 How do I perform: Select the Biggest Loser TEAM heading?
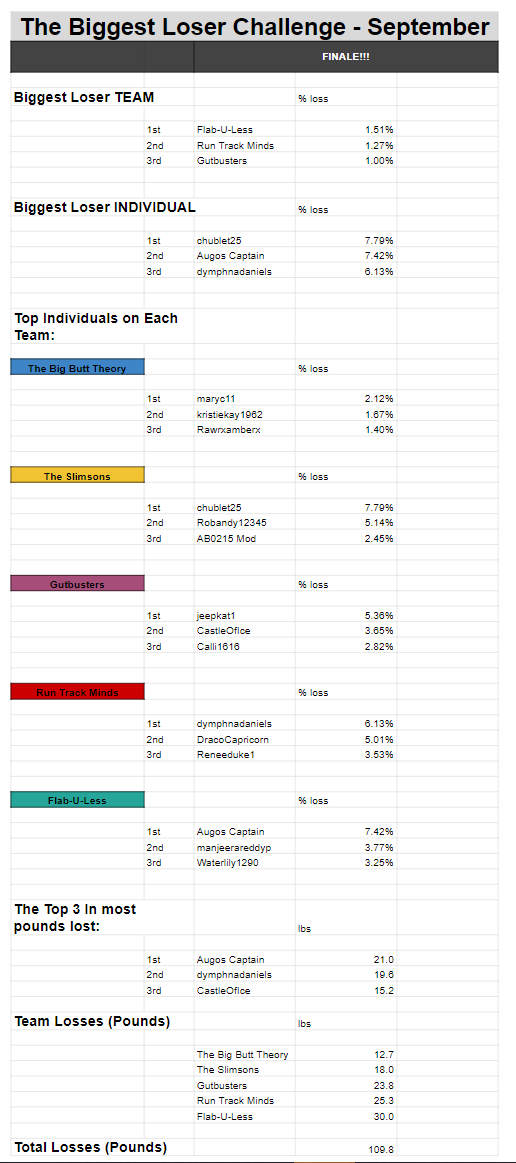(x=84, y=97)
